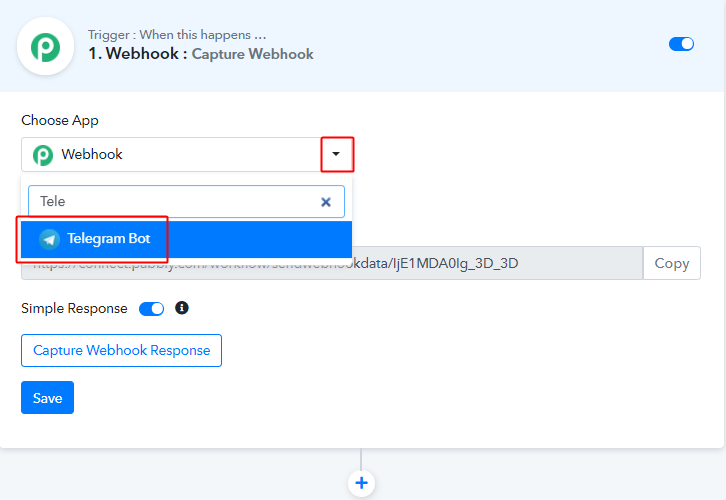Click the Webhook app selection box
The height and width of the screenshot is (500, 726).
point(187,154)
